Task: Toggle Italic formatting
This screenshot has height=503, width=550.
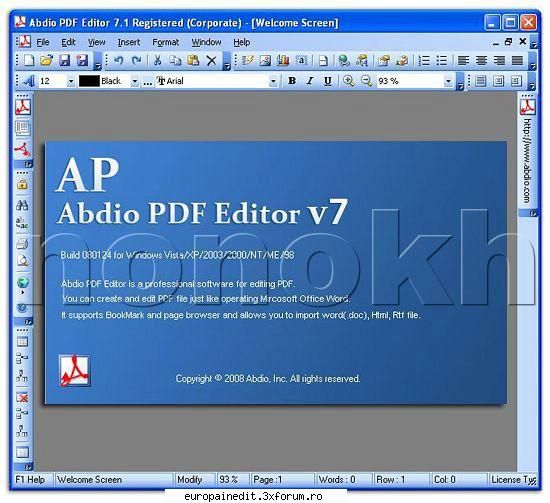Action: [x=309, y=81]
